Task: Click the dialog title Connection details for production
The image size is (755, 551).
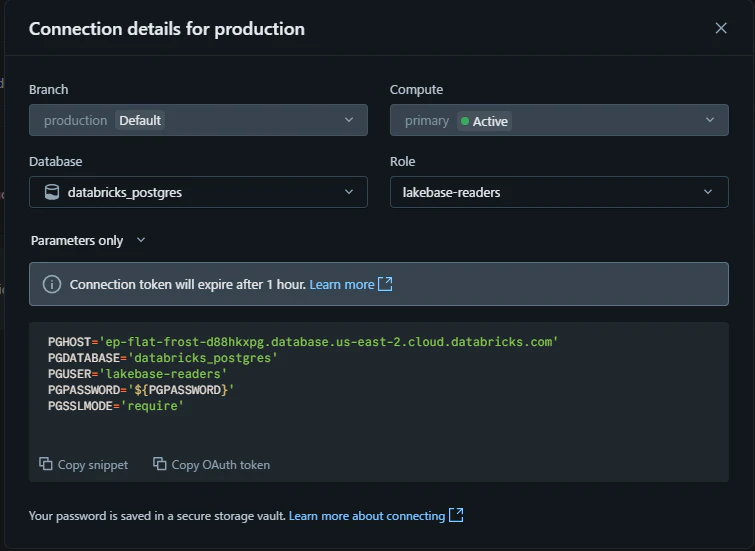Action: (x=167, y=29)
